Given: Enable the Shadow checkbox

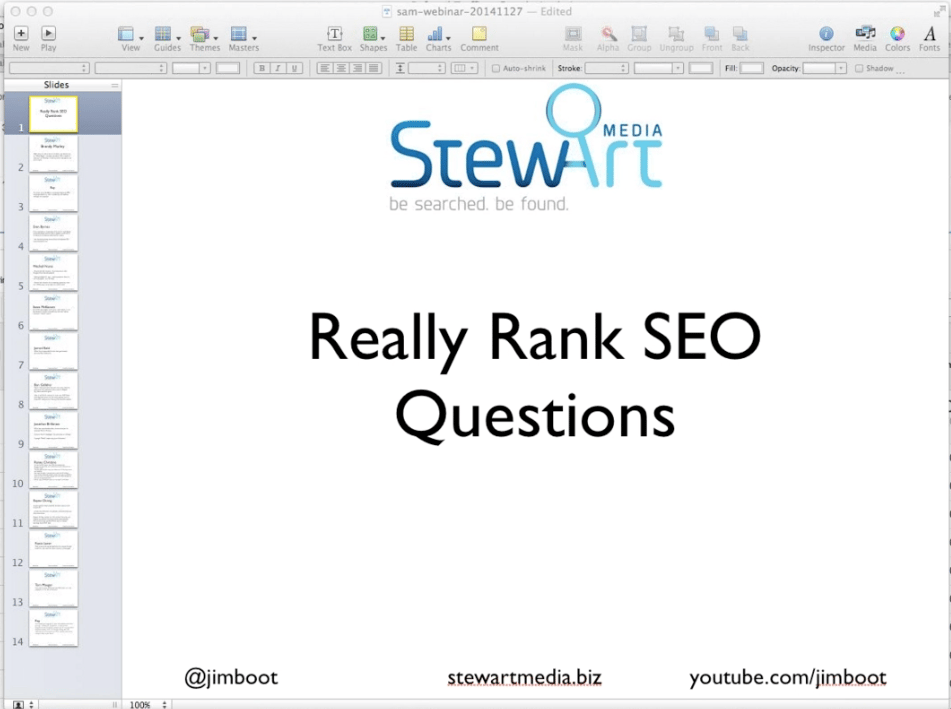Looking at the screenshot, I should (859, 69).
